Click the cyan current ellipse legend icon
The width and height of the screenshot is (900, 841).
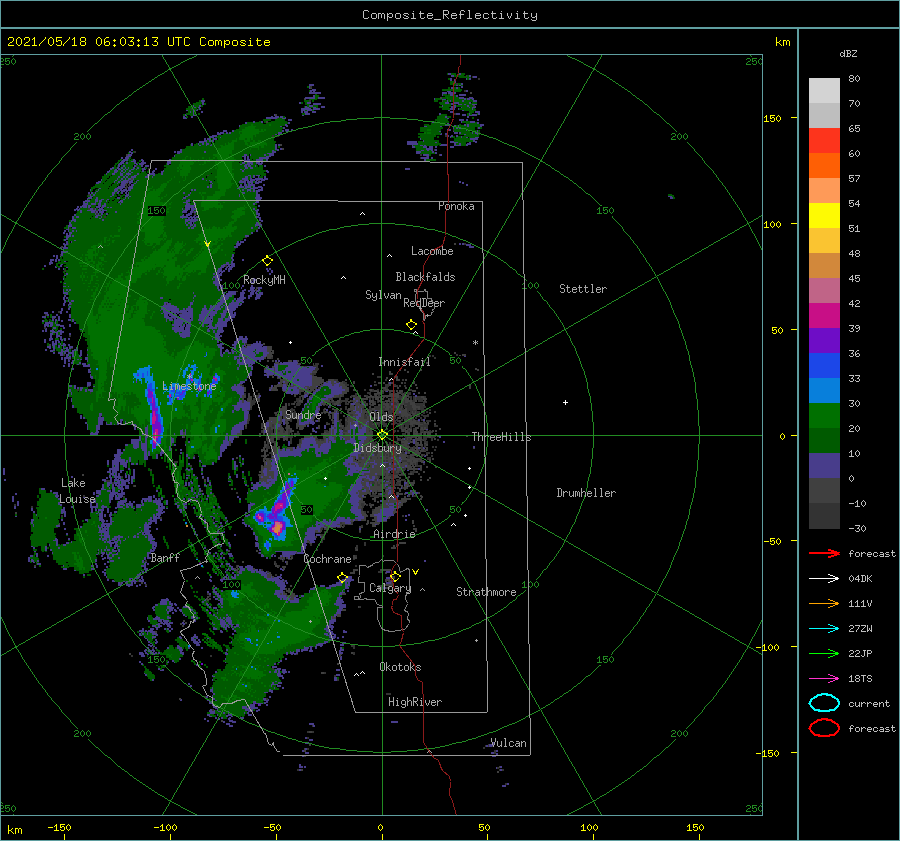coord(824,703)
